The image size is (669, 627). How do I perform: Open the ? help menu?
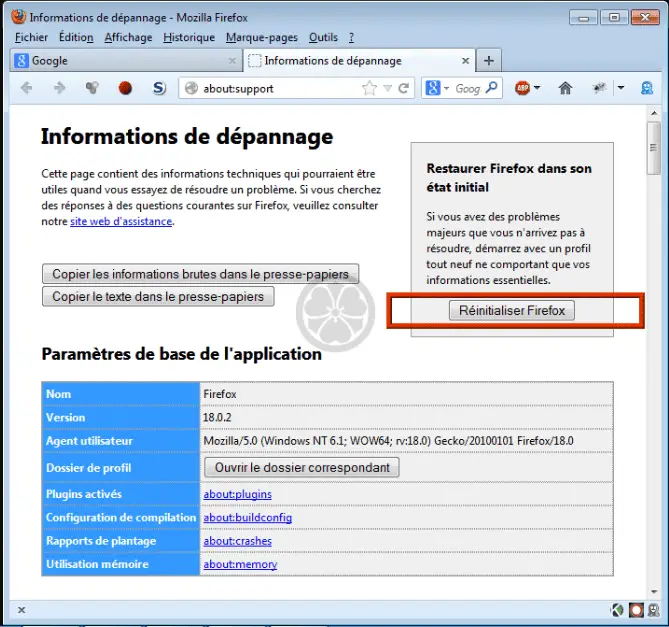pyautogui.click(x=351, y=38)
